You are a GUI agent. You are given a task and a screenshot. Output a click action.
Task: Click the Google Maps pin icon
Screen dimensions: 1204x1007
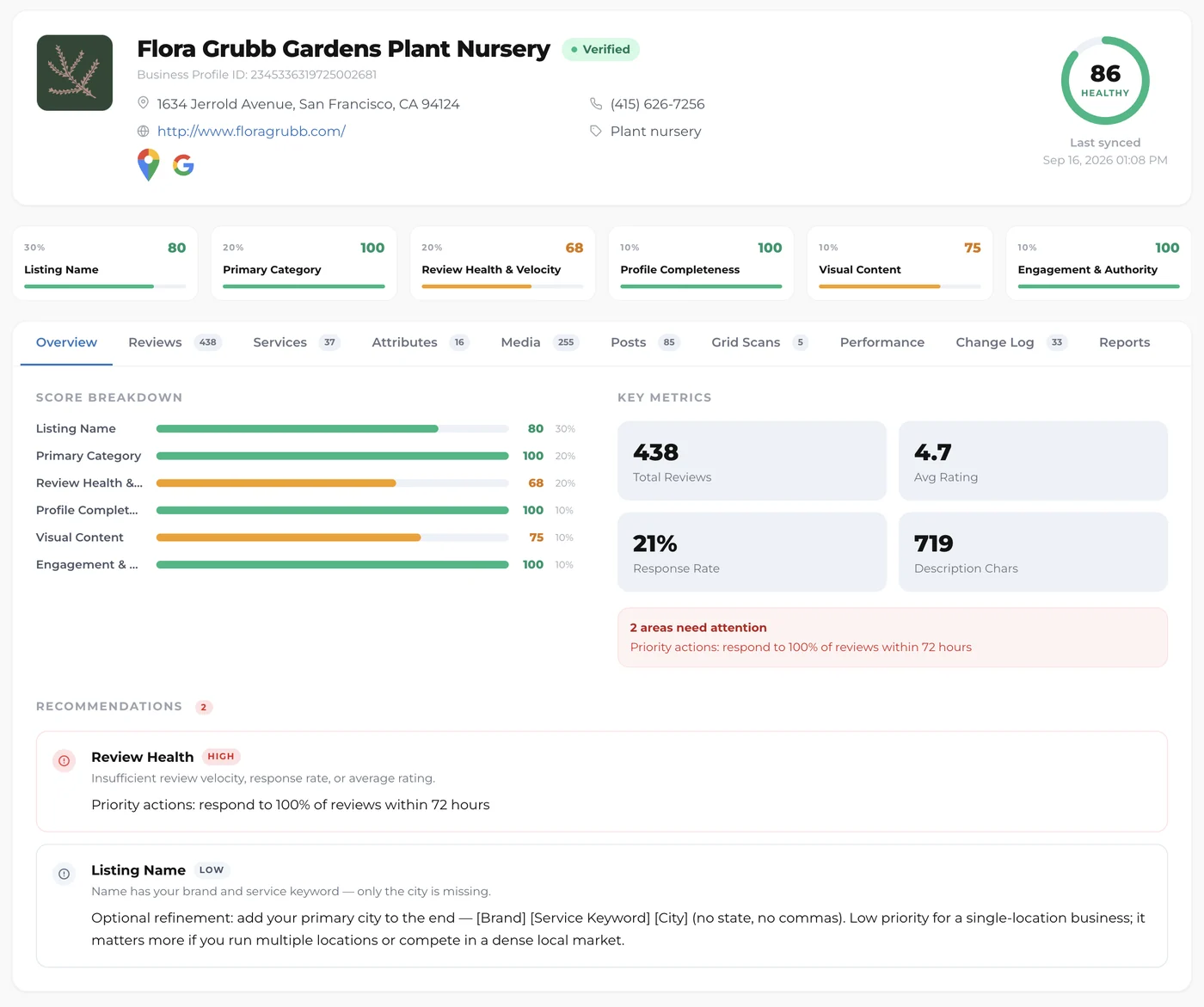149,165
